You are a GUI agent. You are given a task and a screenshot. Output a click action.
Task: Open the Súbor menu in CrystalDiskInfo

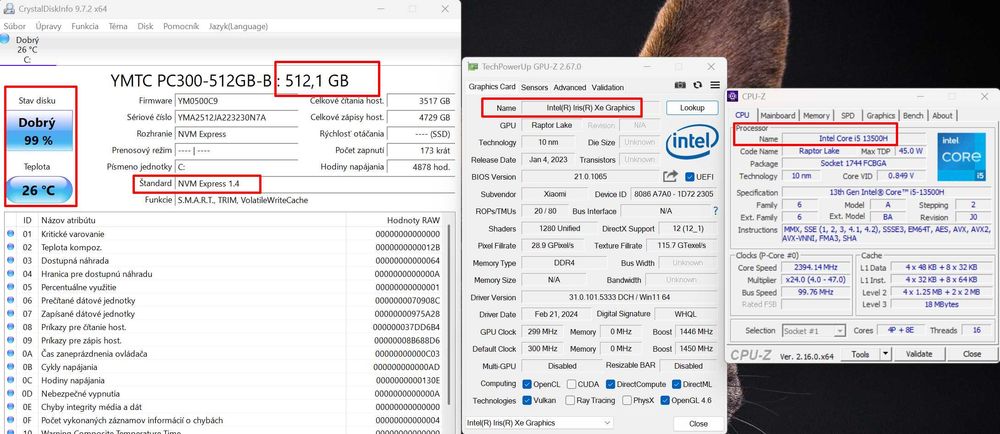(15, 27)
